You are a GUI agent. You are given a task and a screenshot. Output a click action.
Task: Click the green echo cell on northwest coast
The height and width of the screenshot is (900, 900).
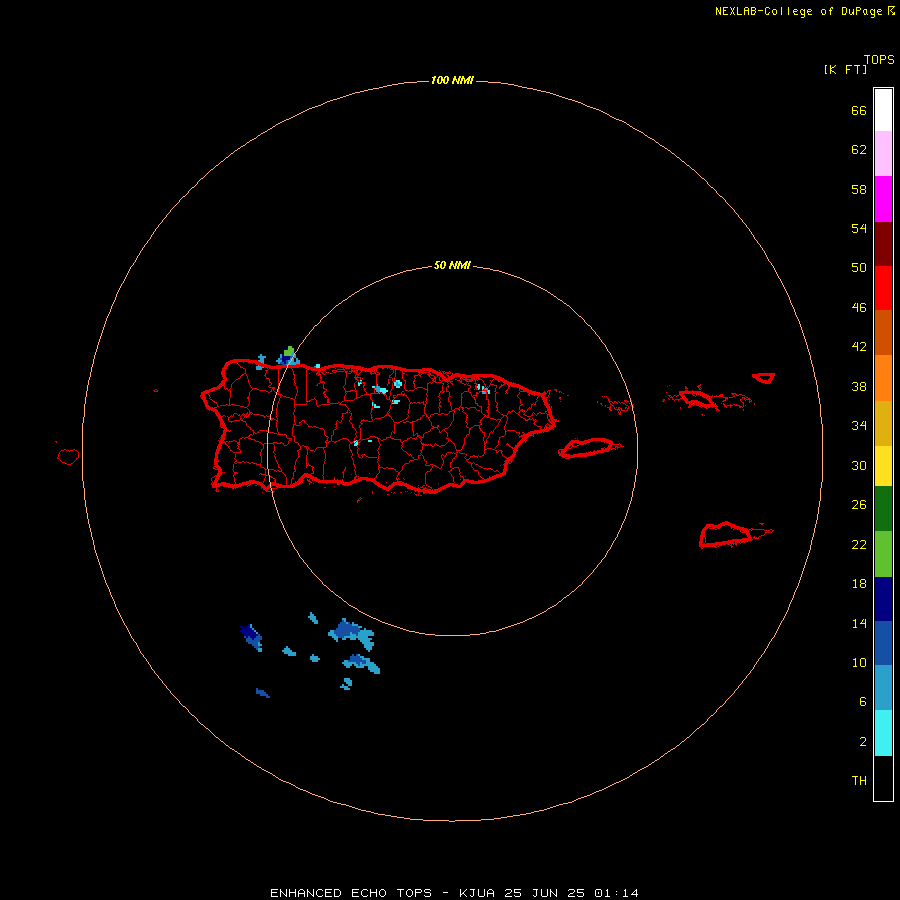(289, 351)
